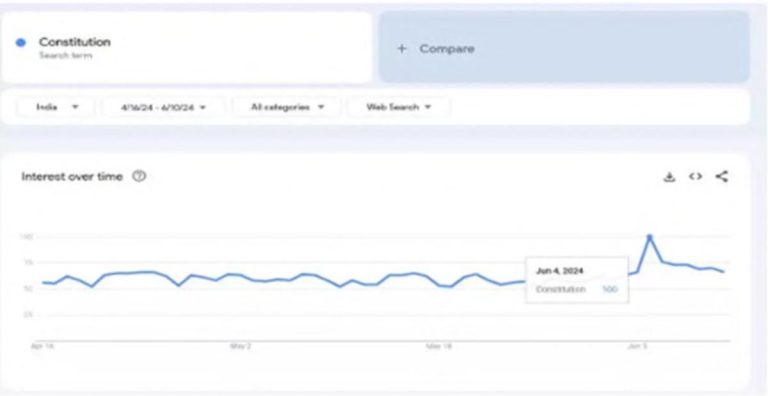
Task: Edit the Constitution search term box
Action: coord(186,48)
